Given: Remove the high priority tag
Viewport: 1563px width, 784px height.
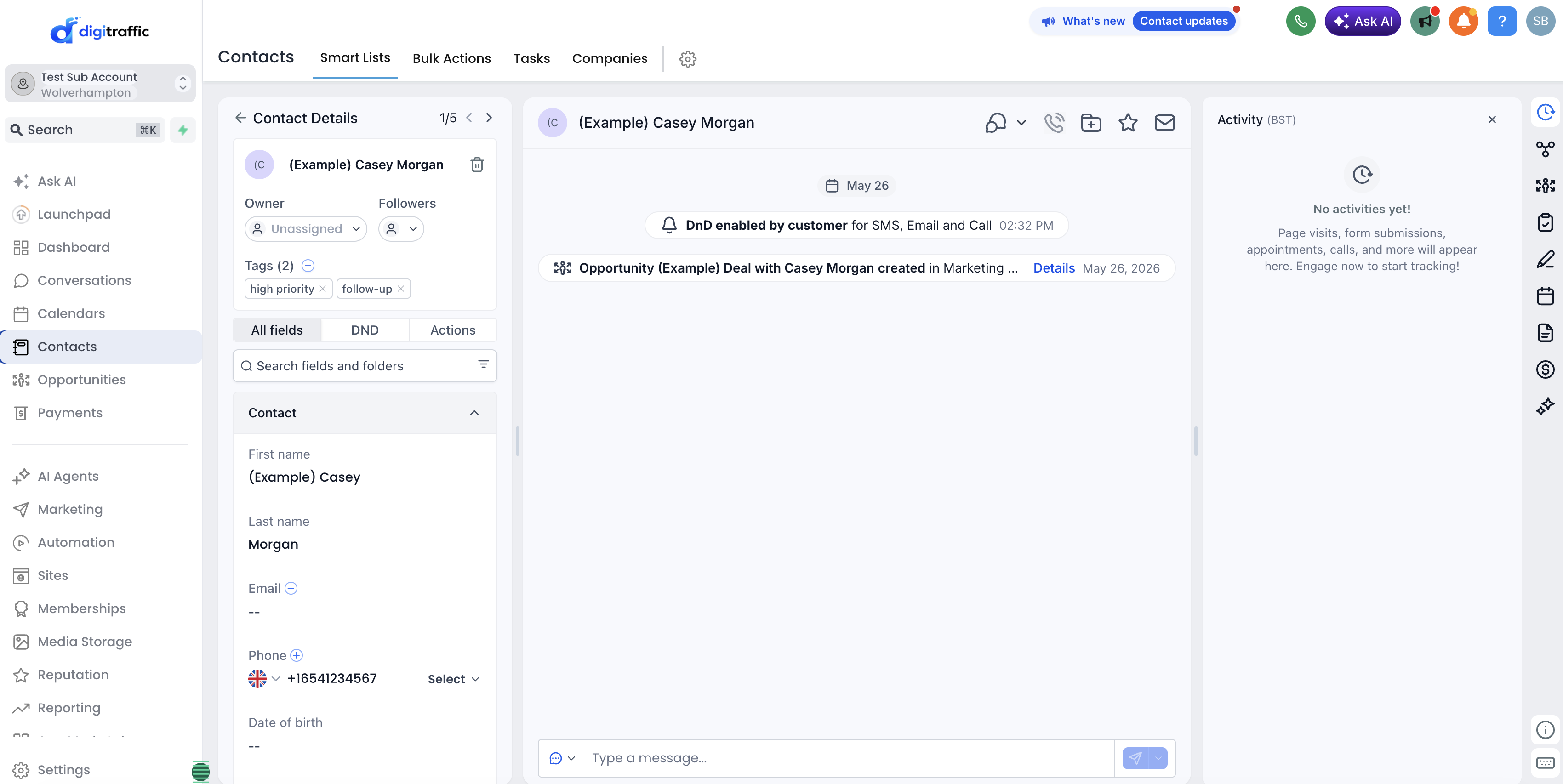Looking at the screenshot, I should pos(323,289).
